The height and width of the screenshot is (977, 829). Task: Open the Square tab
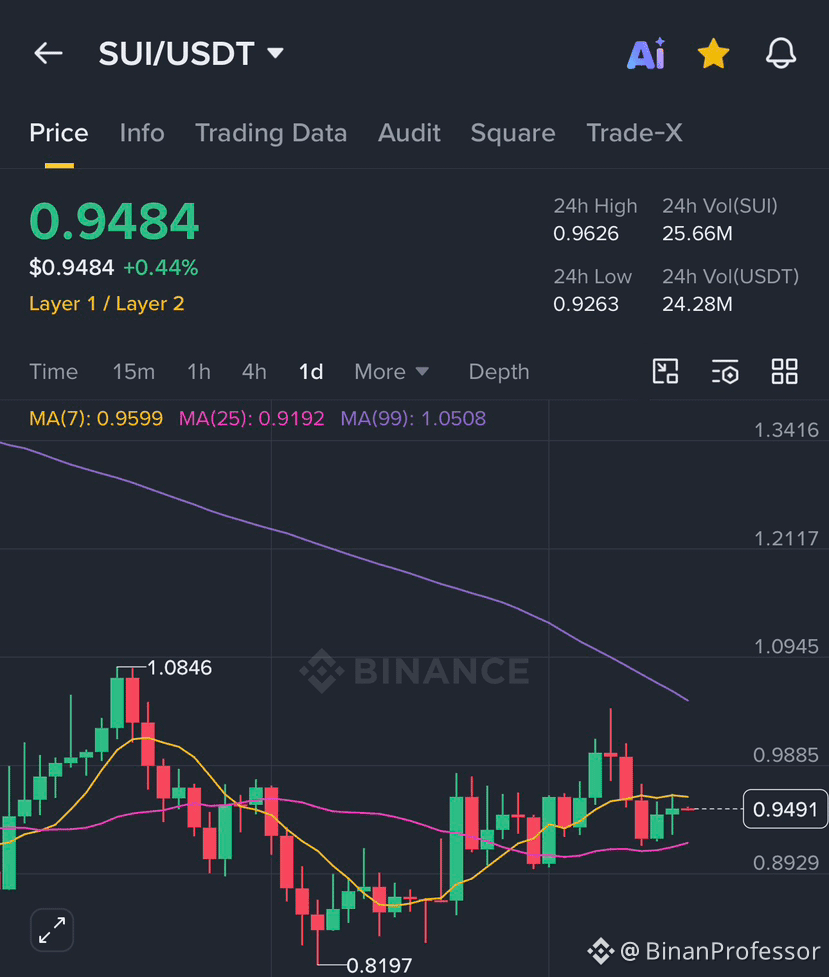pyautogui.click(x=513, y=133)
